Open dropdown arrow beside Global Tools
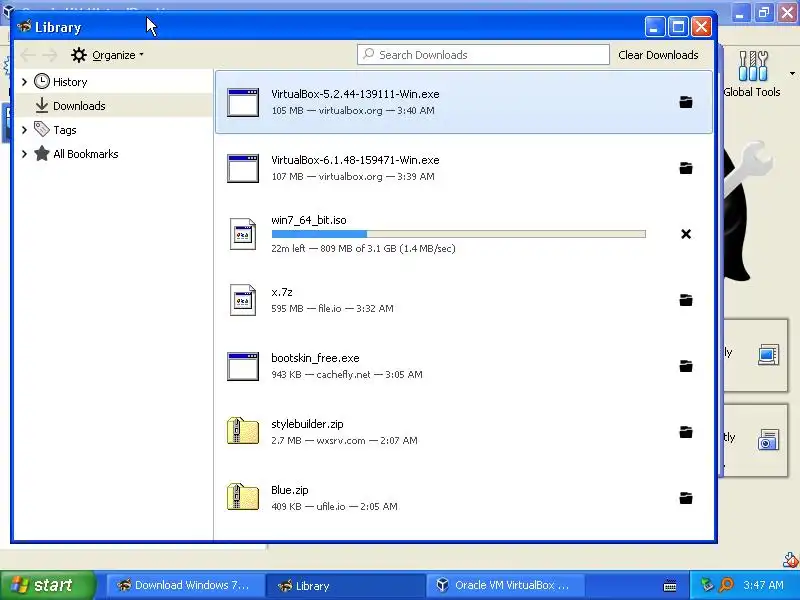This screenshot has width=800, height=600. pos(792,74)
